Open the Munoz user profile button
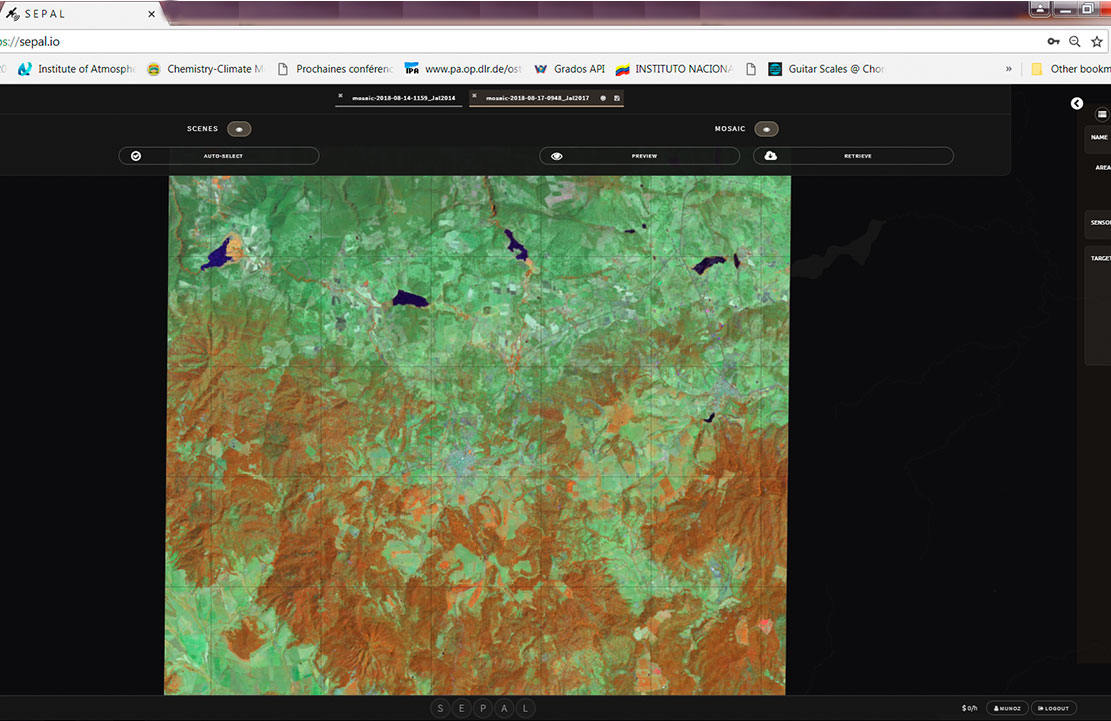 (x=1007, y=708)
